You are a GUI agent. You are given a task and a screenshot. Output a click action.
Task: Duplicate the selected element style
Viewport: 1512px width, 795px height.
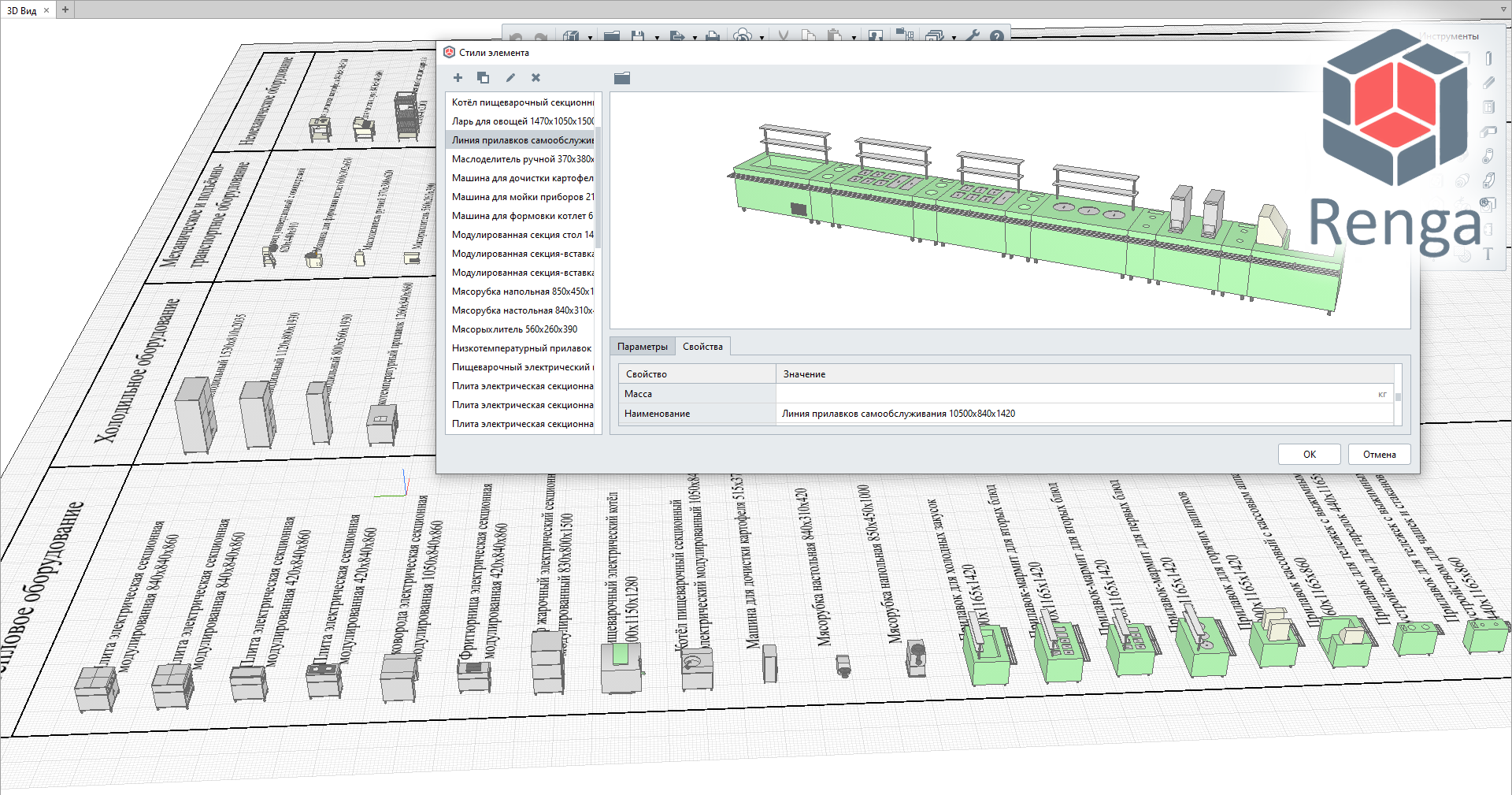[483, 77]
